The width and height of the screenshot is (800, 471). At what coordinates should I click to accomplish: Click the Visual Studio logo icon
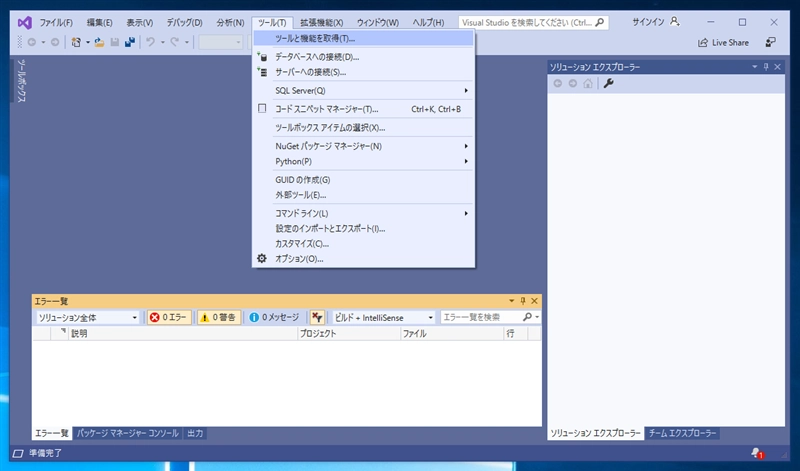pos(24,22)
